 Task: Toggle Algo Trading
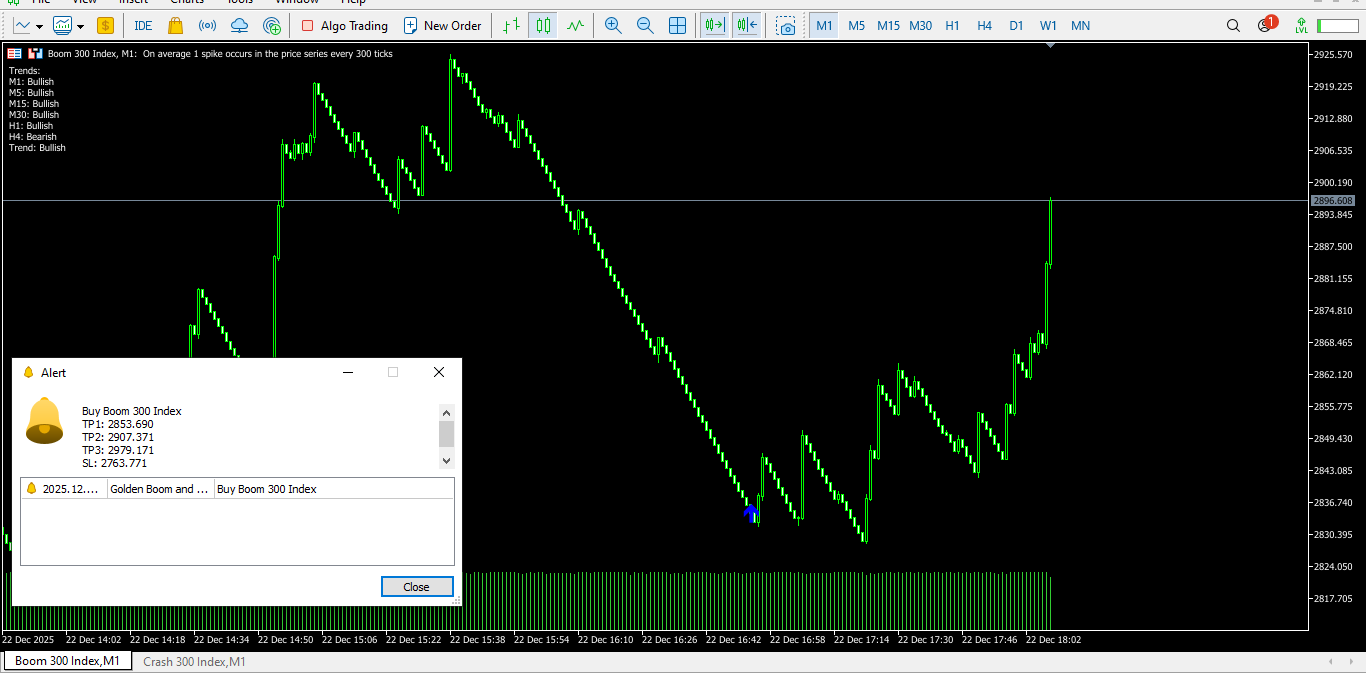click(344, 26)
